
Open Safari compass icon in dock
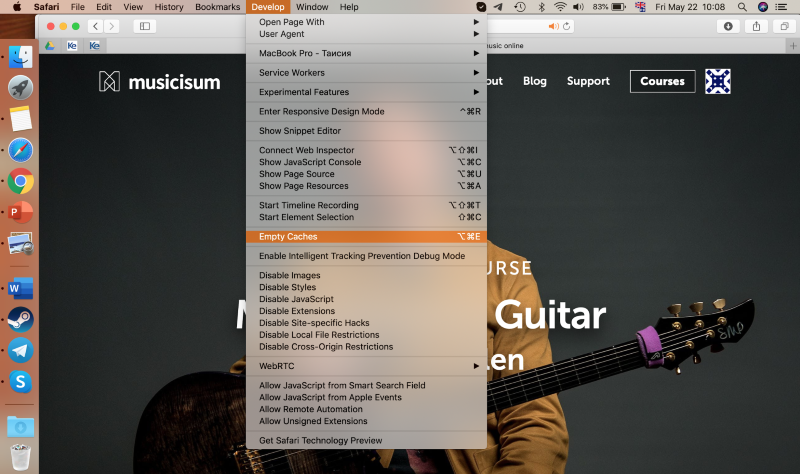(x=20, y=150)
